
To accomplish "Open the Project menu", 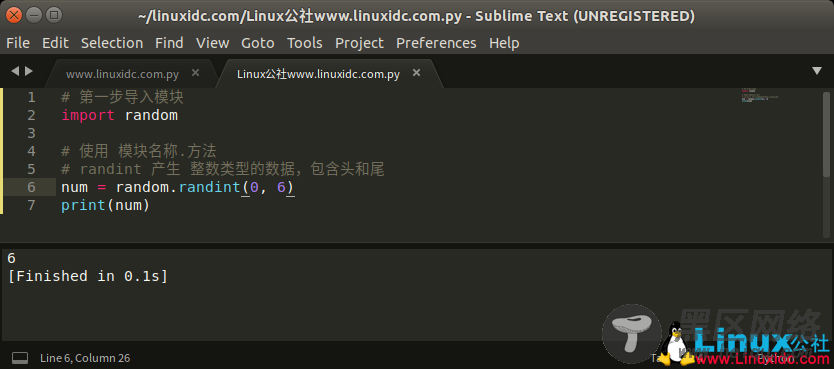I will click(x=359, y=43).
